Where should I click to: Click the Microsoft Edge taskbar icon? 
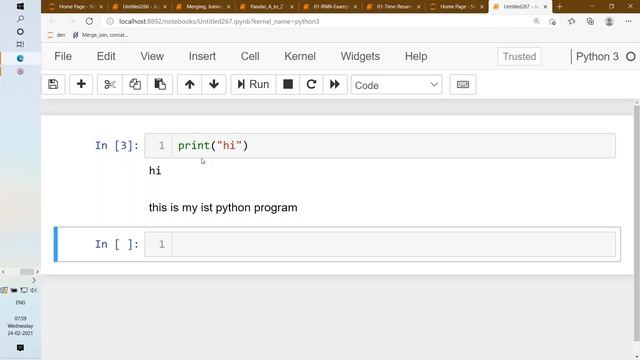[20, 58]
